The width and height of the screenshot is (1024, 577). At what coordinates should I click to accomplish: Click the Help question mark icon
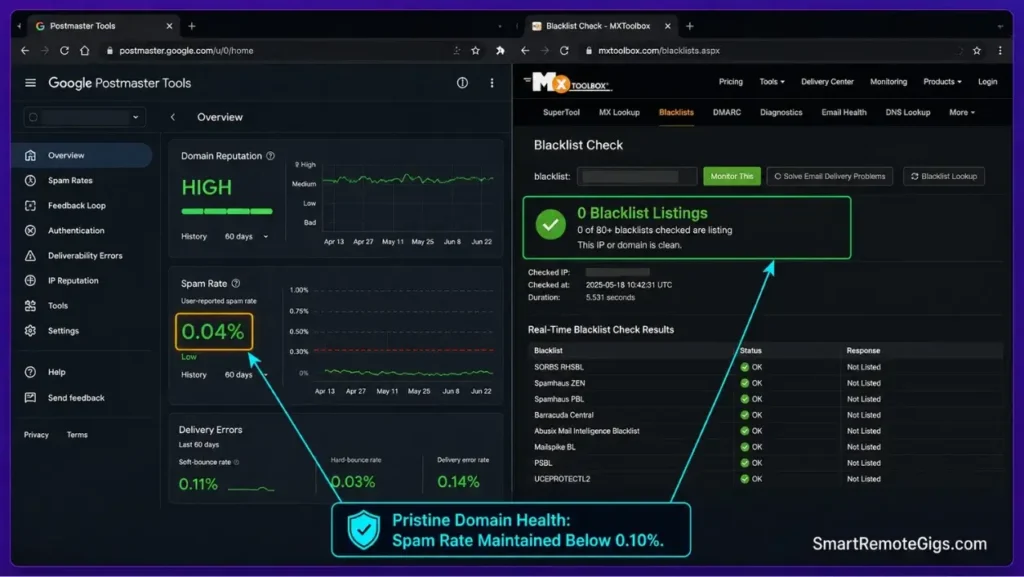coord(30,372)
